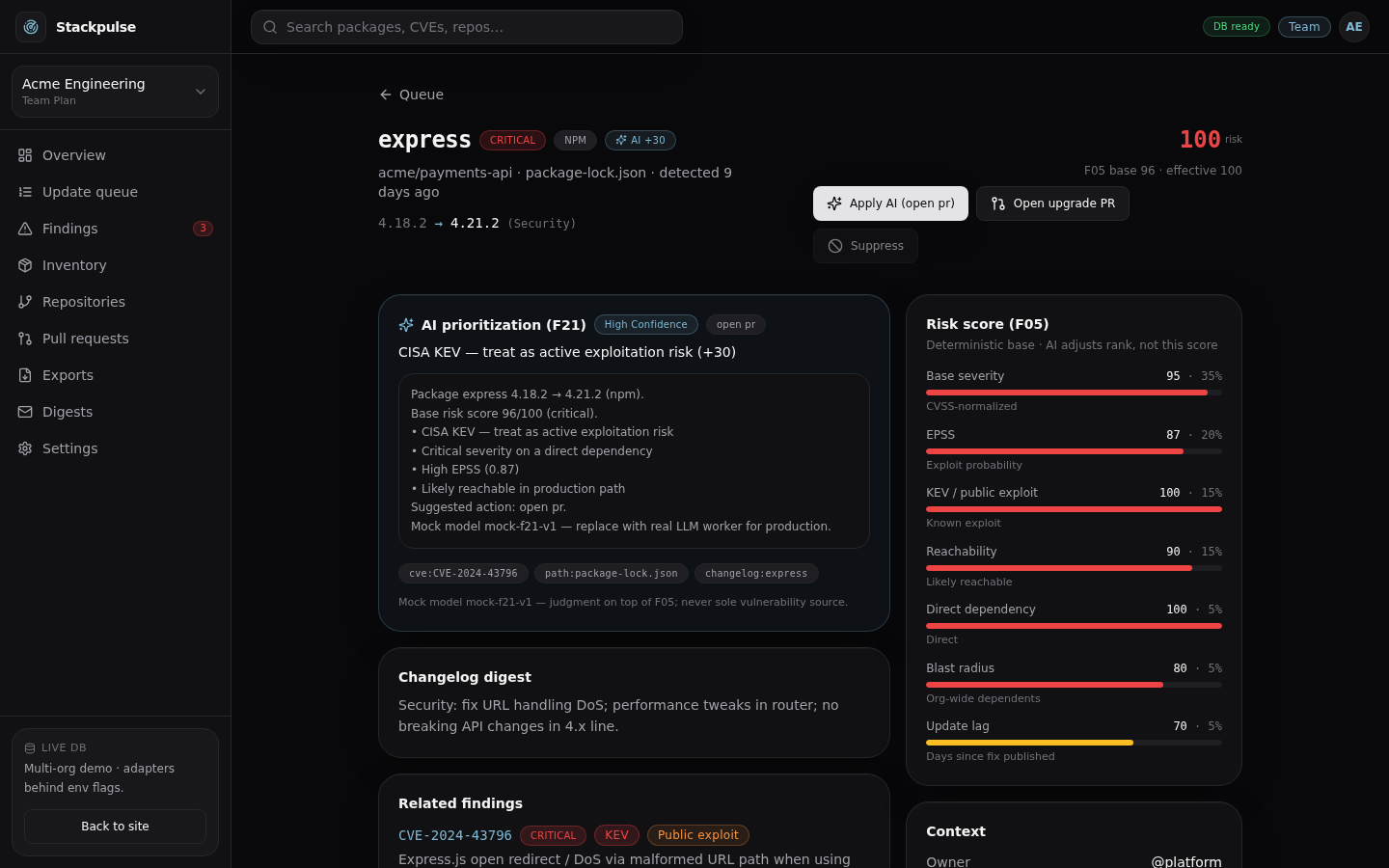Open Exports page
Screen dimensions: 1389x868
(115, 375)
